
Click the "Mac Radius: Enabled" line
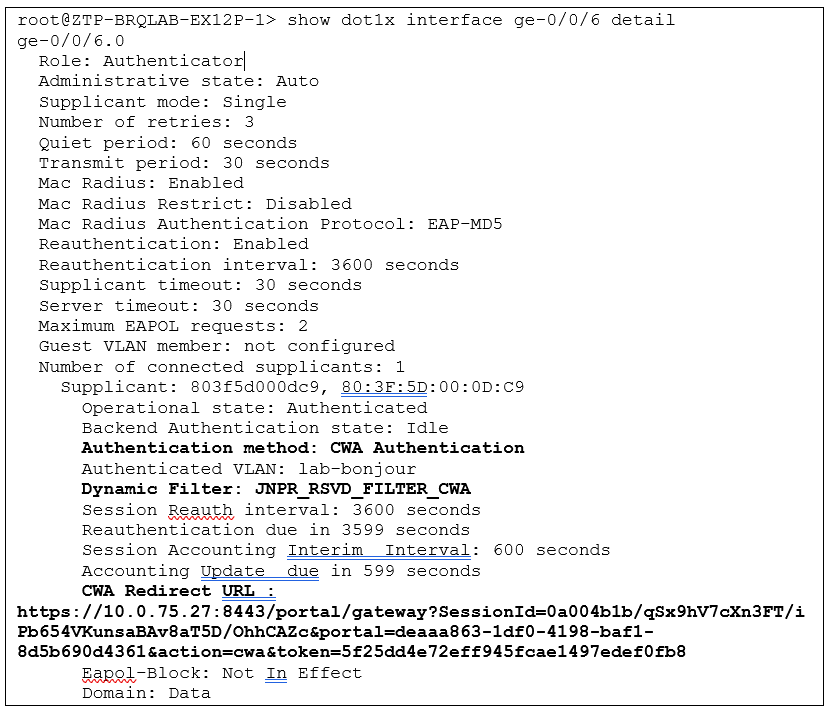click(x=140, y=183)
